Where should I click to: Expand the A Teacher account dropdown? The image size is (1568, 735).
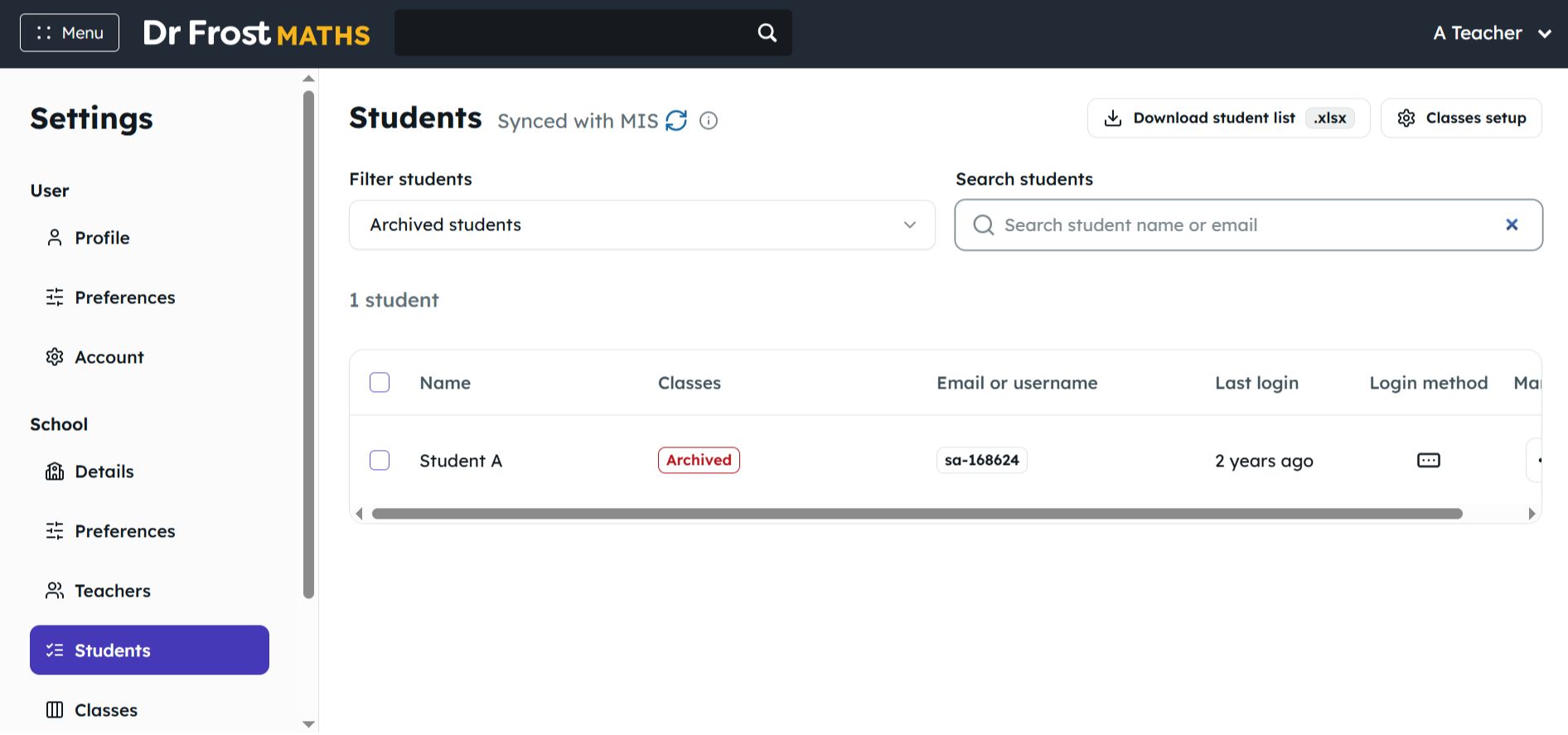tap(1492, 33)
